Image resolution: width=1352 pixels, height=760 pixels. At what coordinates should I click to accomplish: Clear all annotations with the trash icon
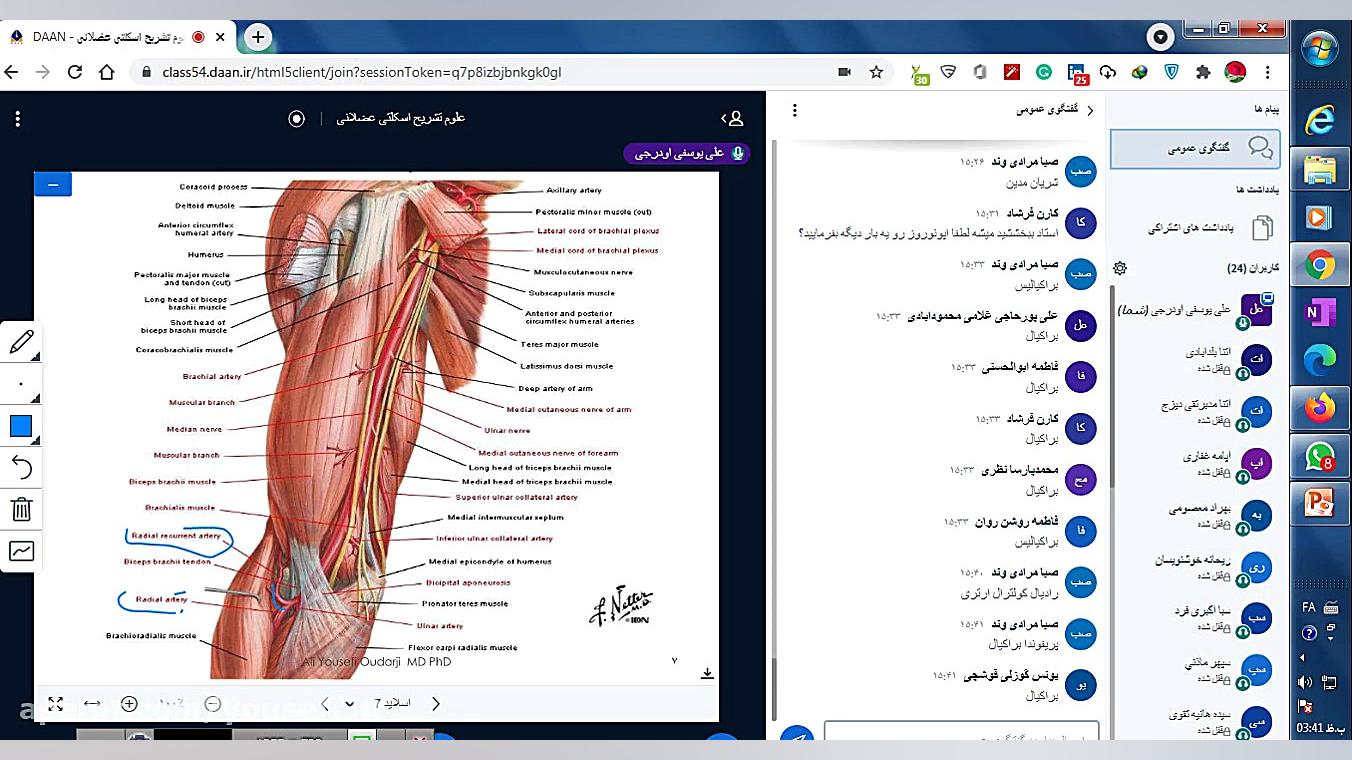click(22, 510)
